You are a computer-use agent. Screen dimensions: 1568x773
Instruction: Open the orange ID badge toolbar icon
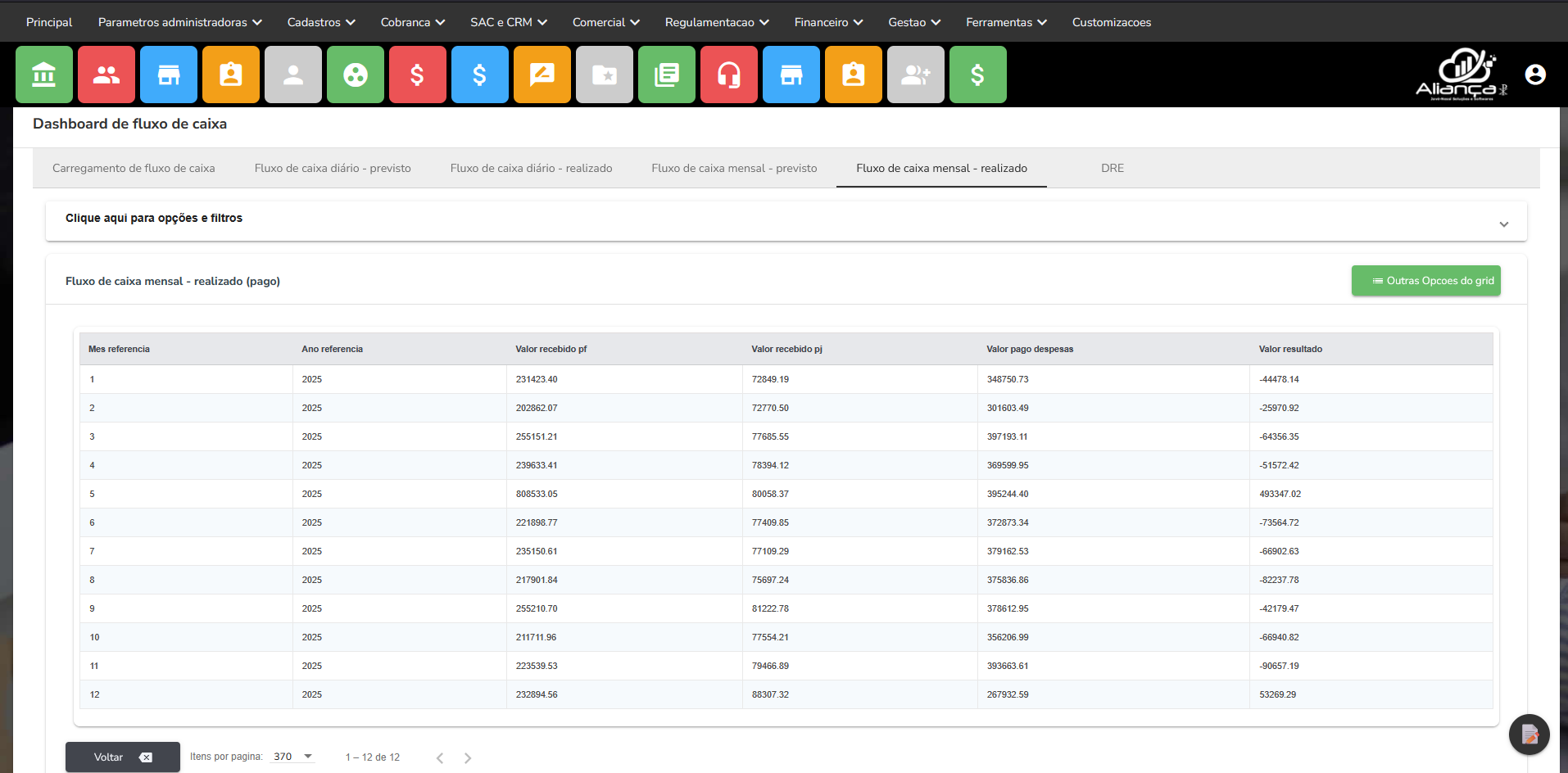[230, 75]
